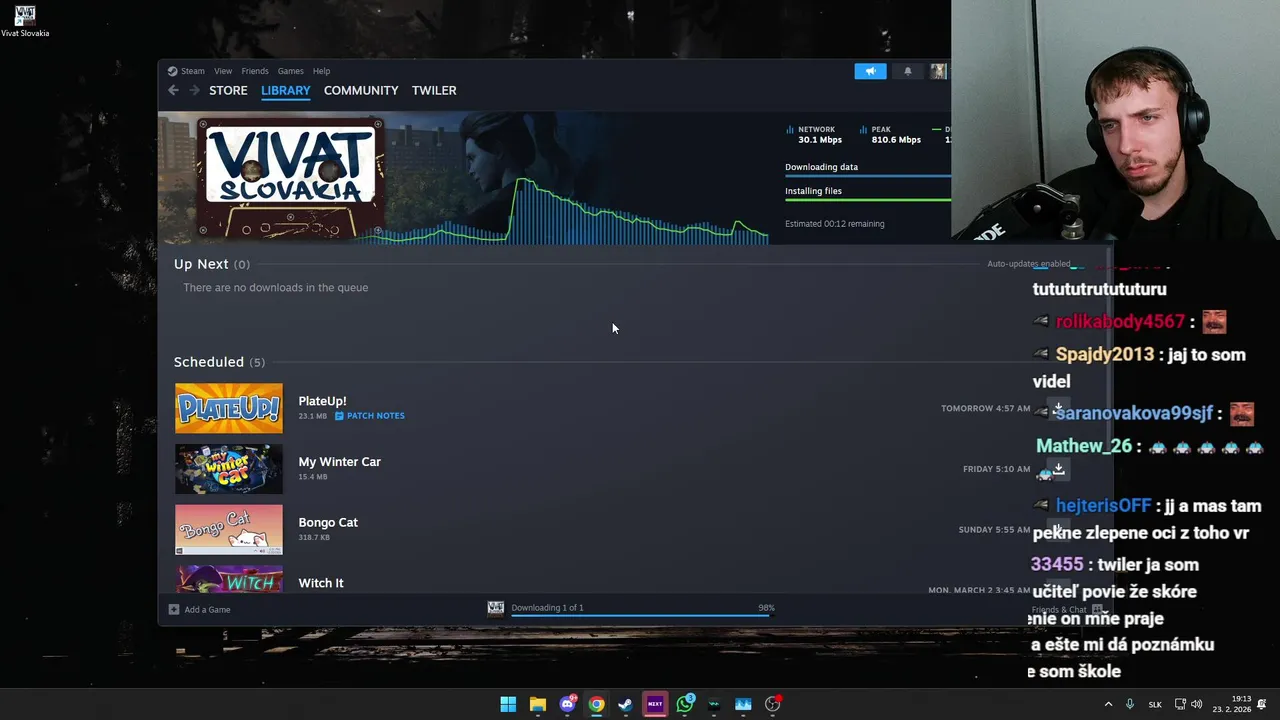This screenshot has height=720, width=1280.
Task: Open the Help menu
Action: pos(321,71)
